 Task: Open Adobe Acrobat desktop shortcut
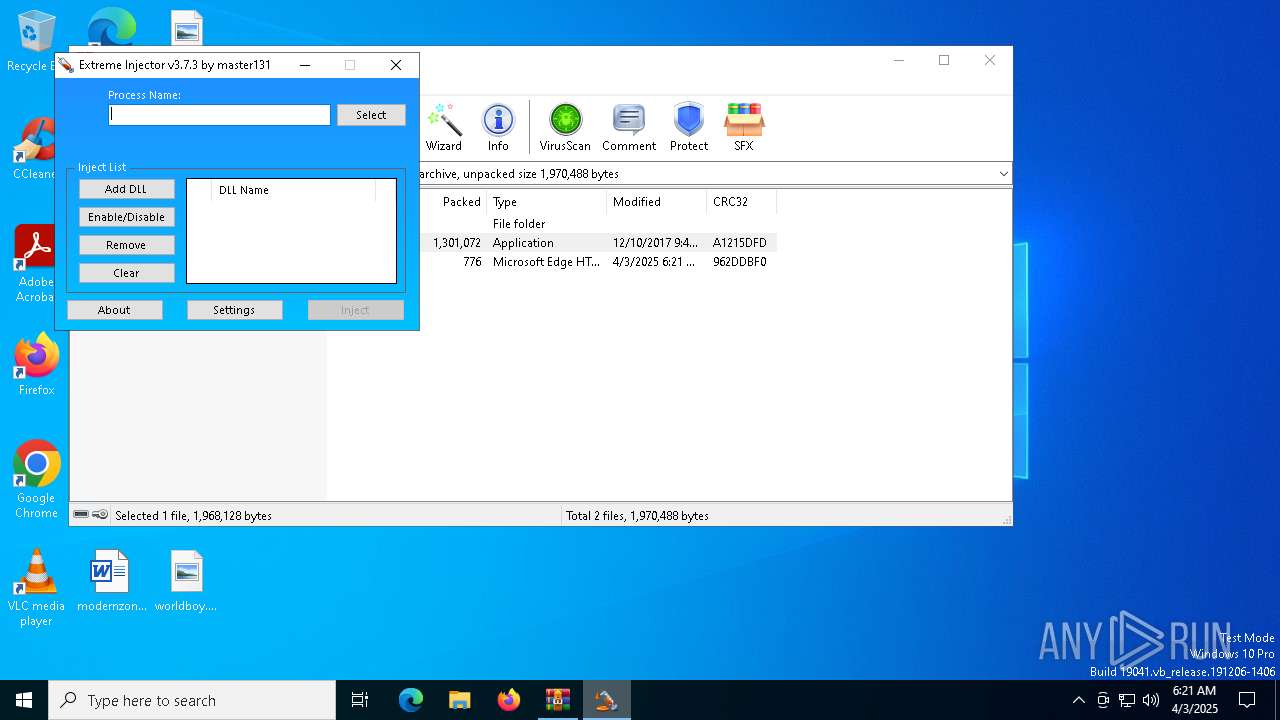click(35, 264)
